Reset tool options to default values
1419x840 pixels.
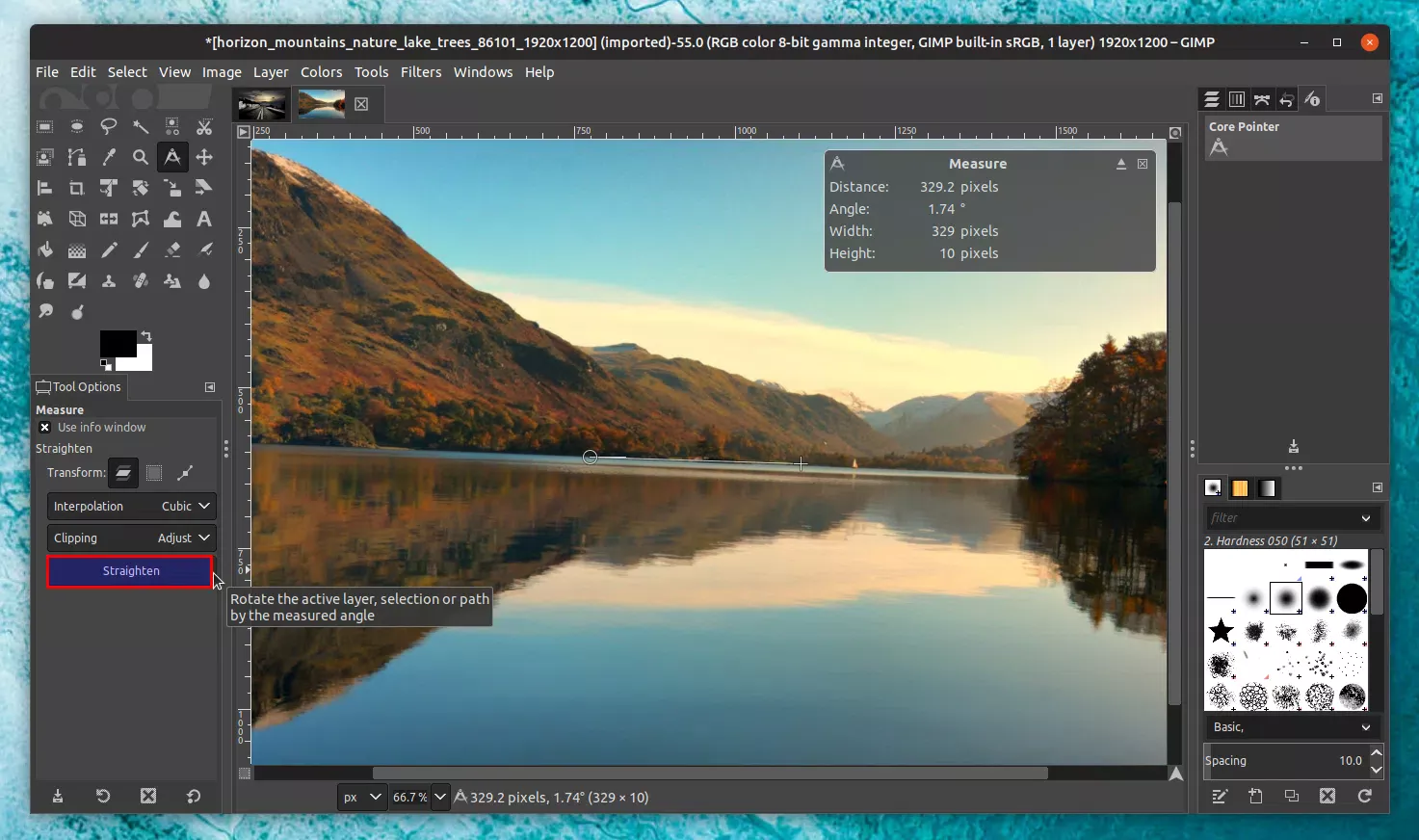pos(192,797)
